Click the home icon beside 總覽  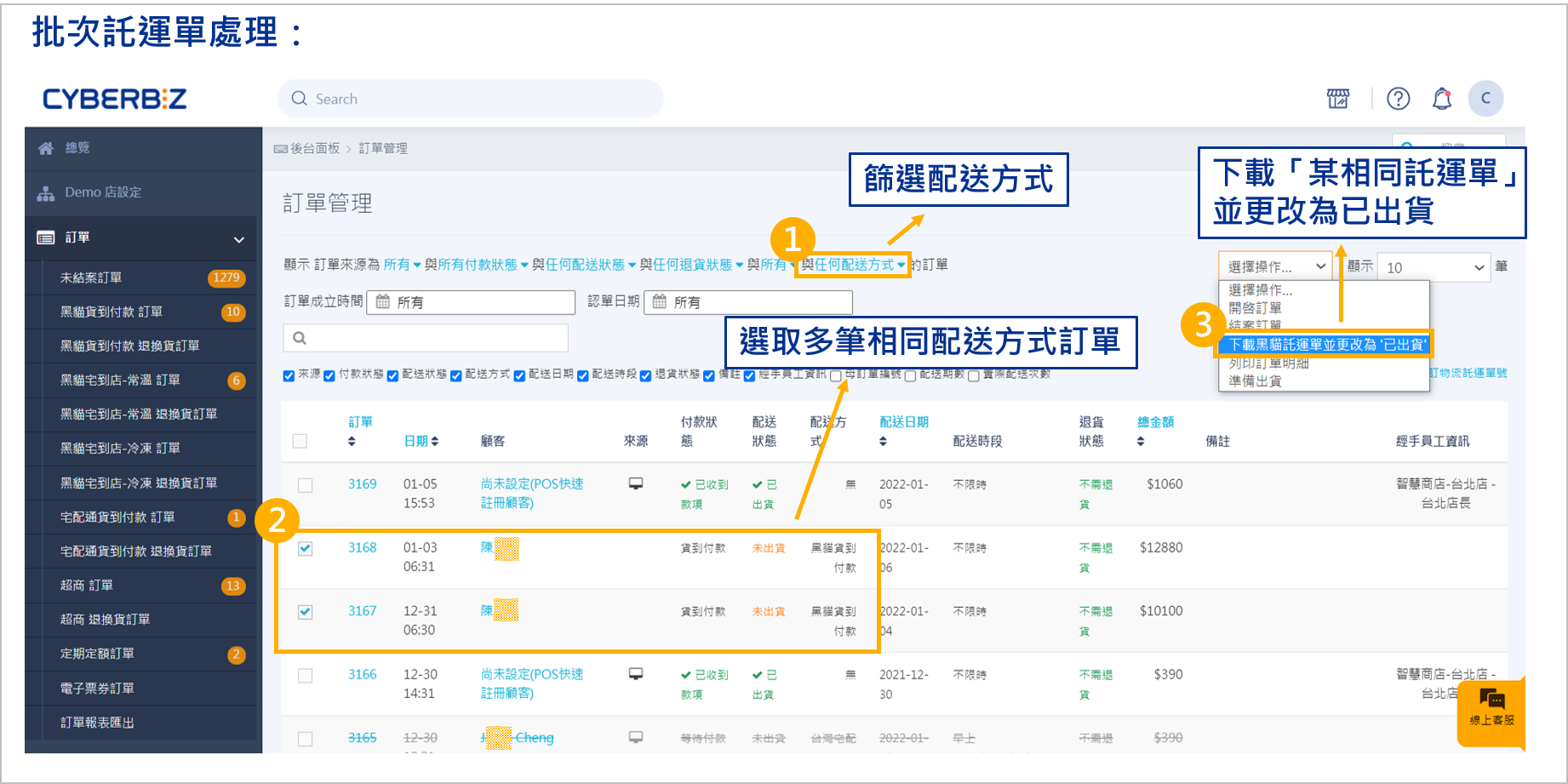point(46,148)
